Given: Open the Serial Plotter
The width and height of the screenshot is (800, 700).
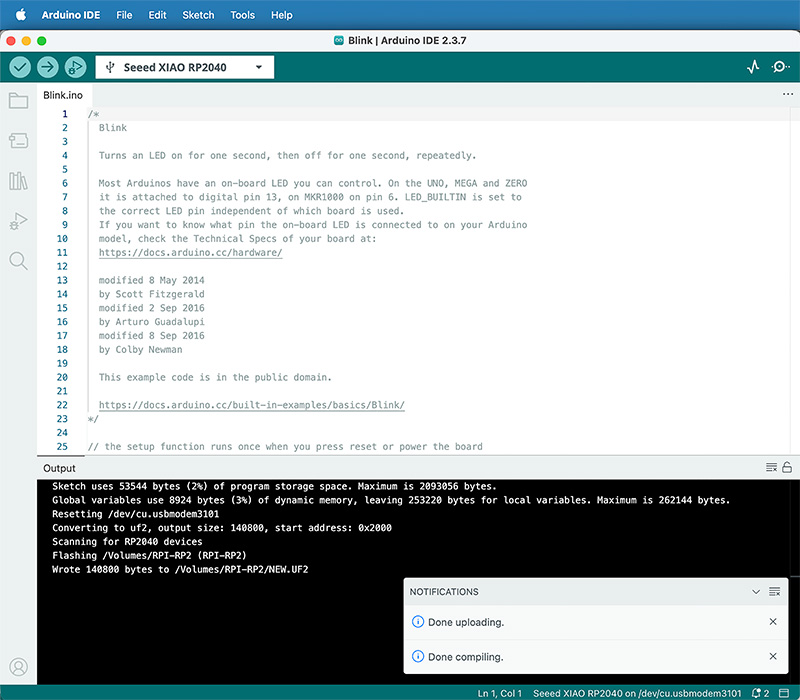Looking at the screenshot, I should click(753, 67).
